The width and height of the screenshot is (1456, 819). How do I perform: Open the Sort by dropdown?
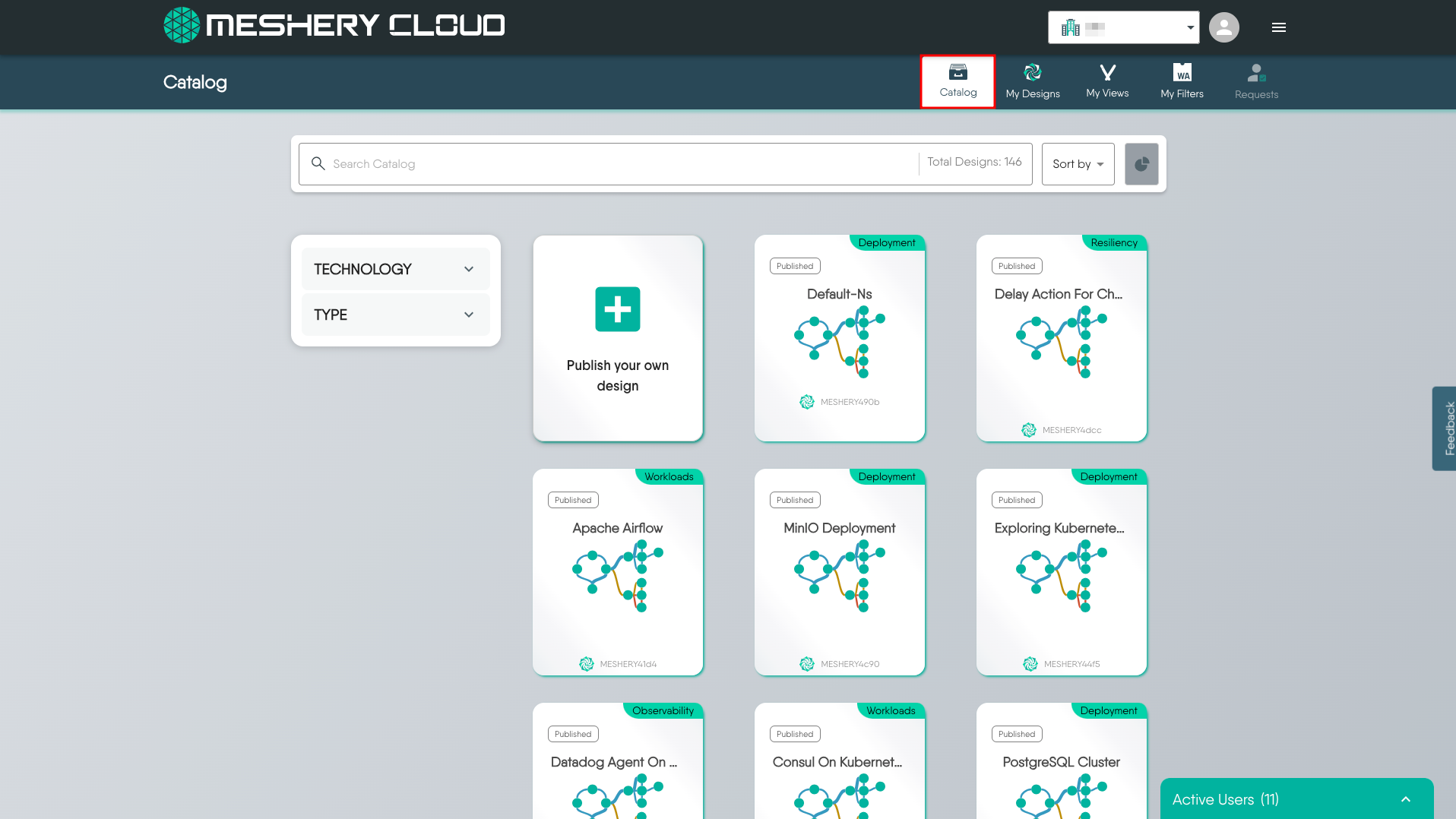click(x=1077, y=164)
